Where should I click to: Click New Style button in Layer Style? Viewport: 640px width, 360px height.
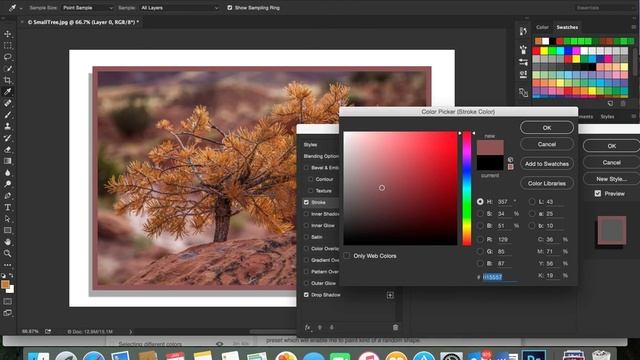click(611, 179)
